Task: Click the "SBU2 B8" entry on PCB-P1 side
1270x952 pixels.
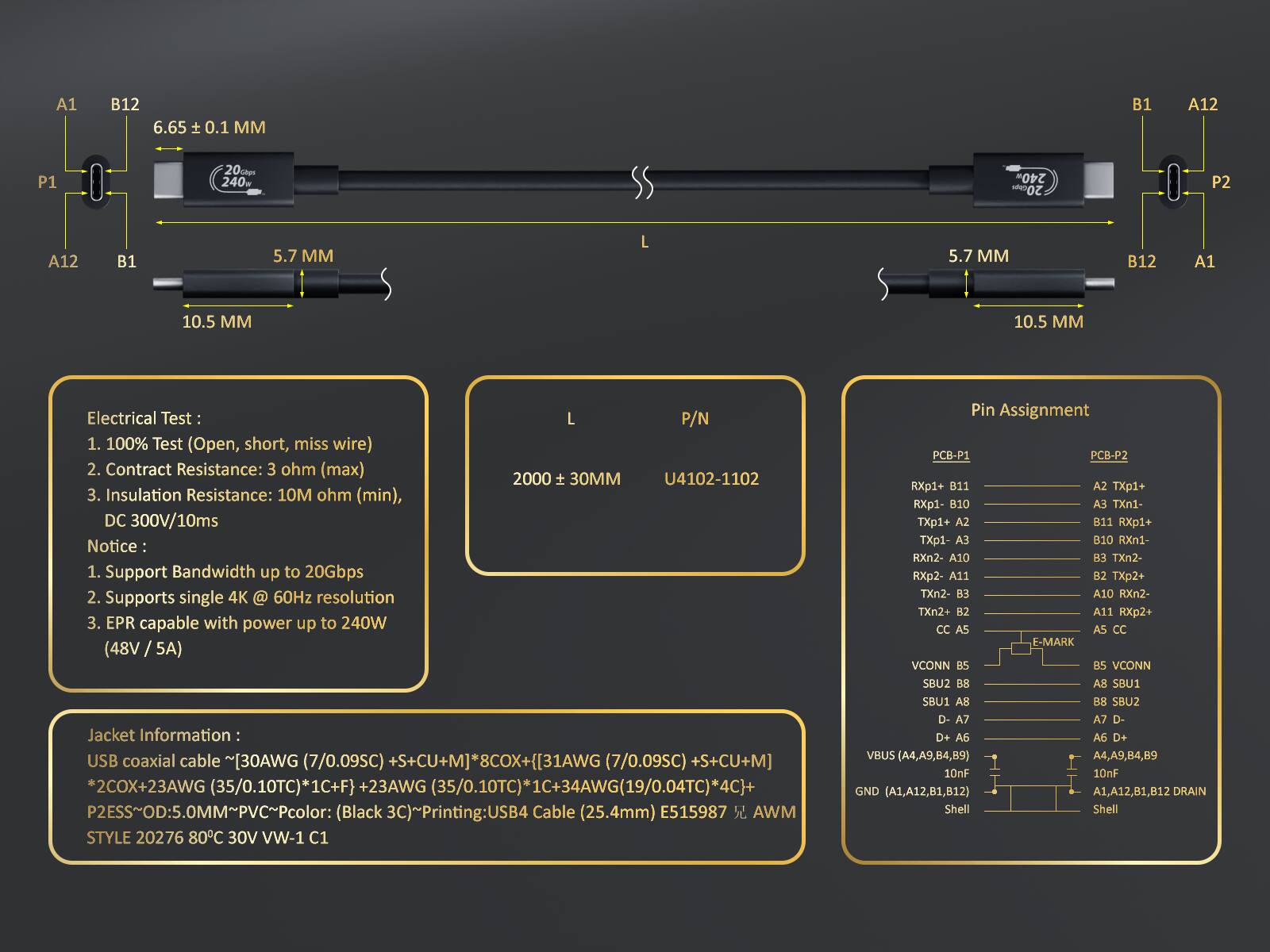Action: [946, 683]
